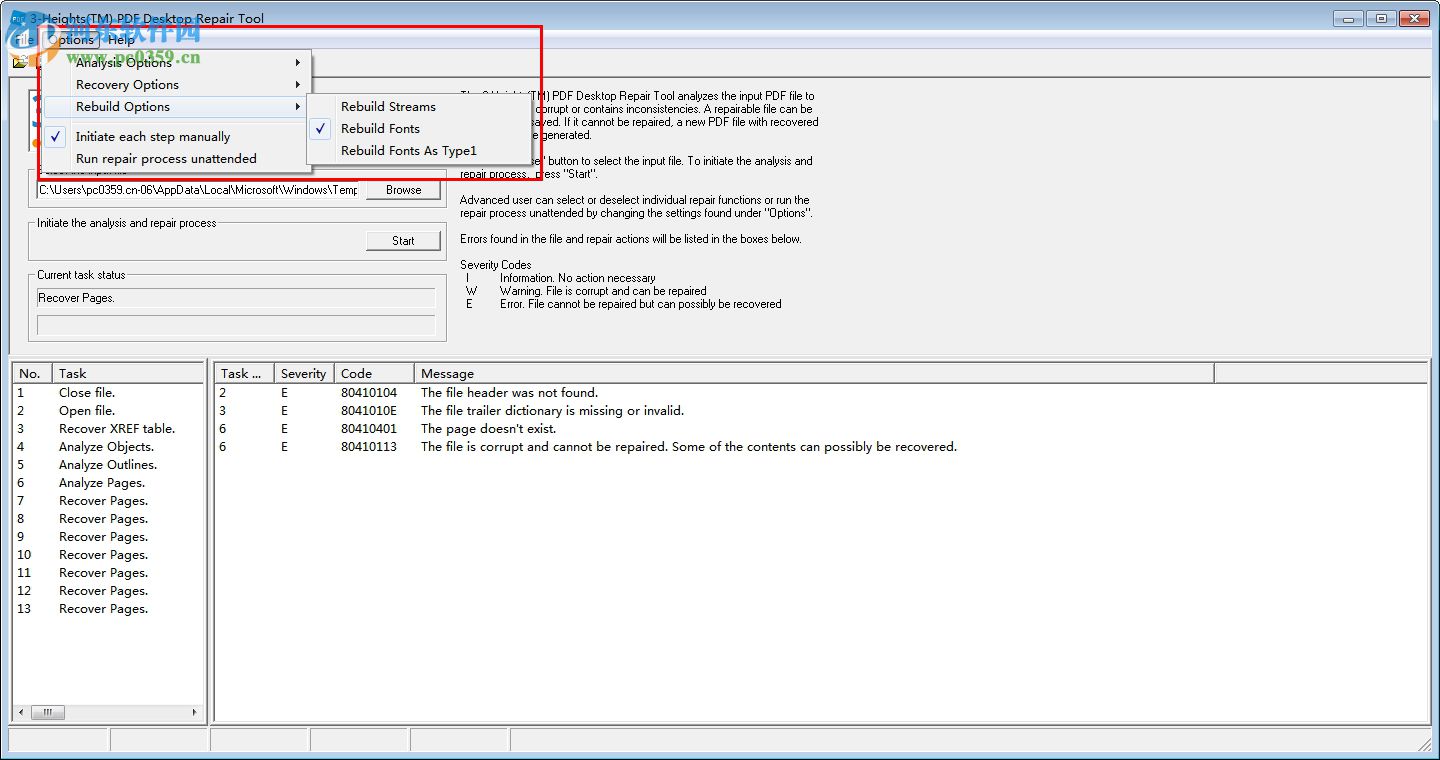
Task: Open Rebuild Options submenu entry
Action: click(x=176, y=107)
